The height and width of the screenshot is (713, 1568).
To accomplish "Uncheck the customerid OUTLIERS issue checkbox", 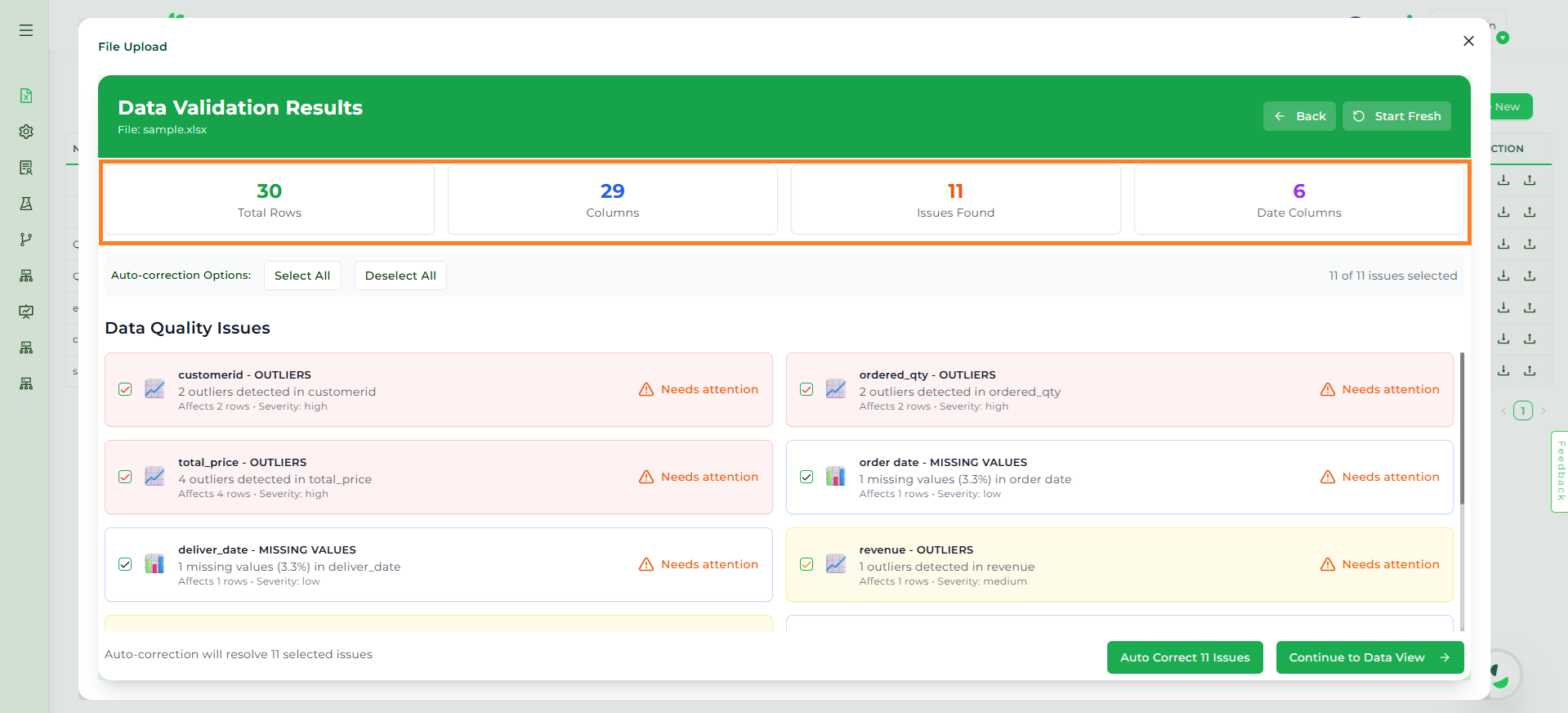I will [x=125, y=389].
